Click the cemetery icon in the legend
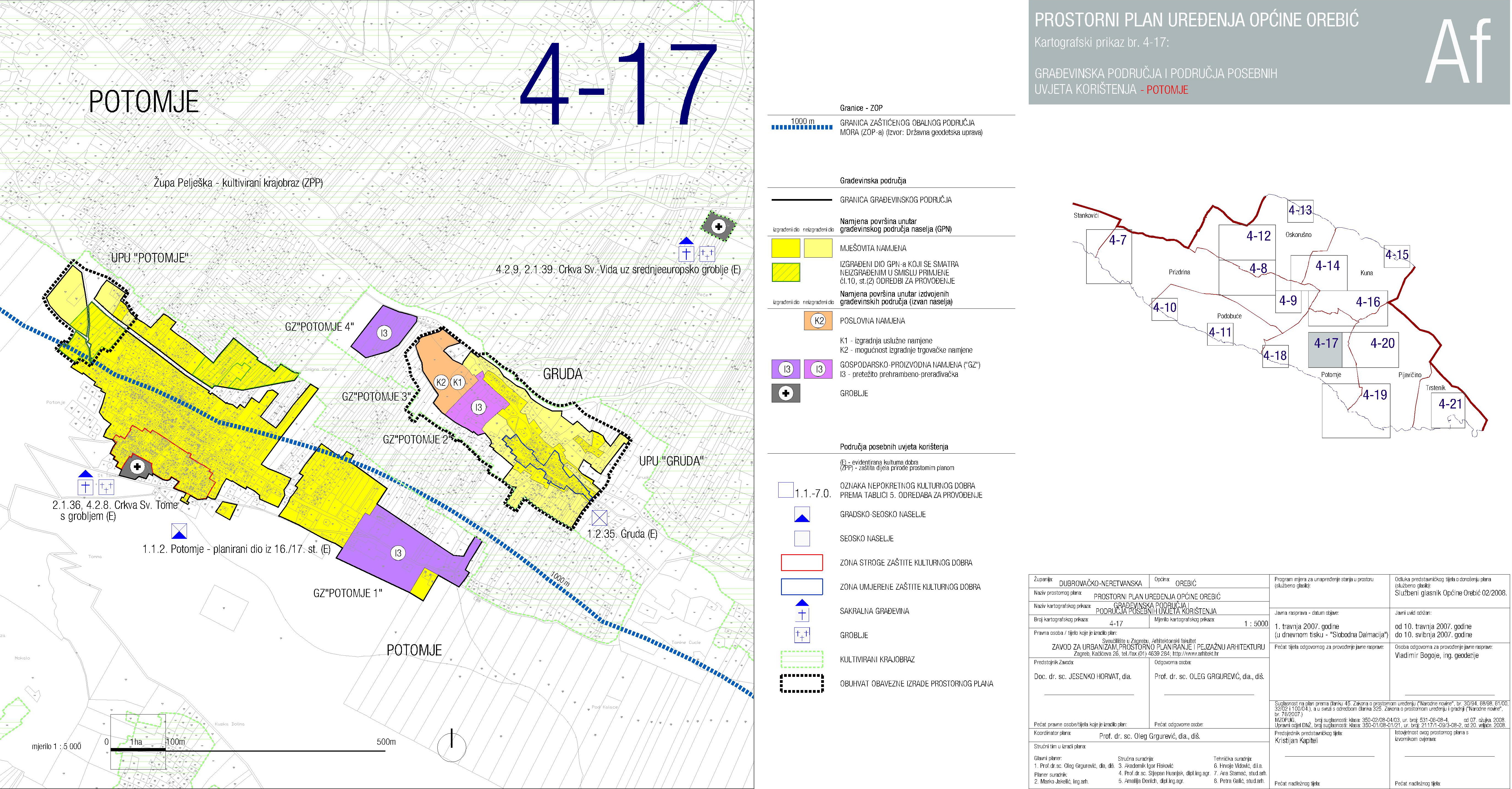 click(x=785, y=393)
